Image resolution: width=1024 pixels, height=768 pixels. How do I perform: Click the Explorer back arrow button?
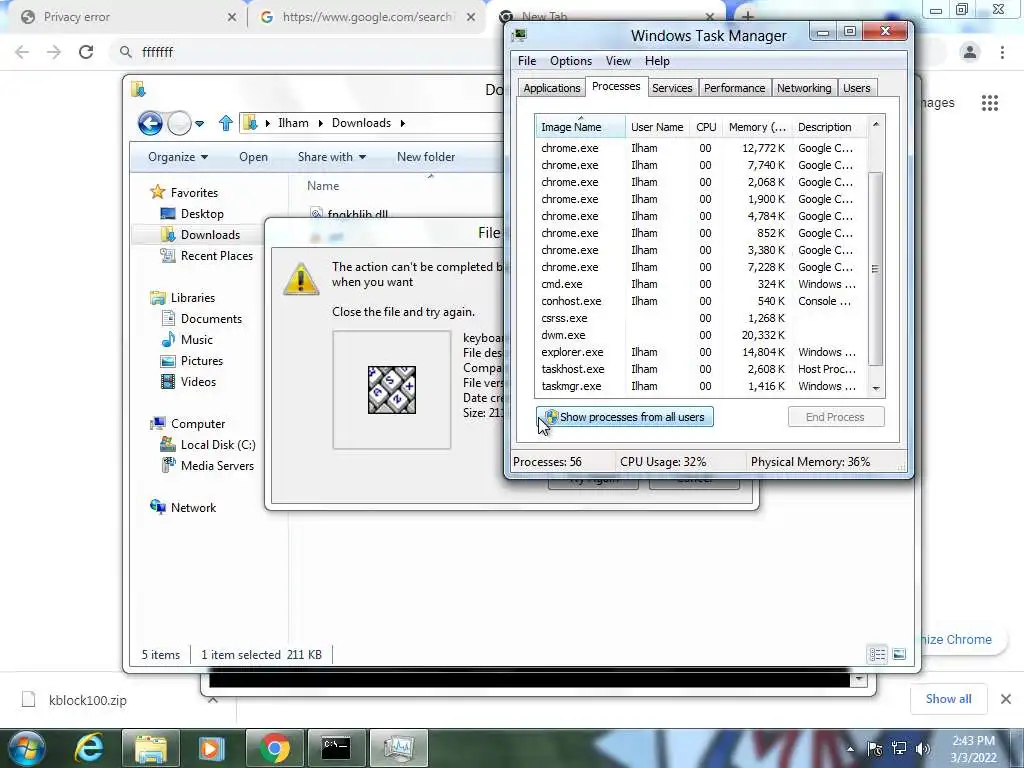point(150,123)
